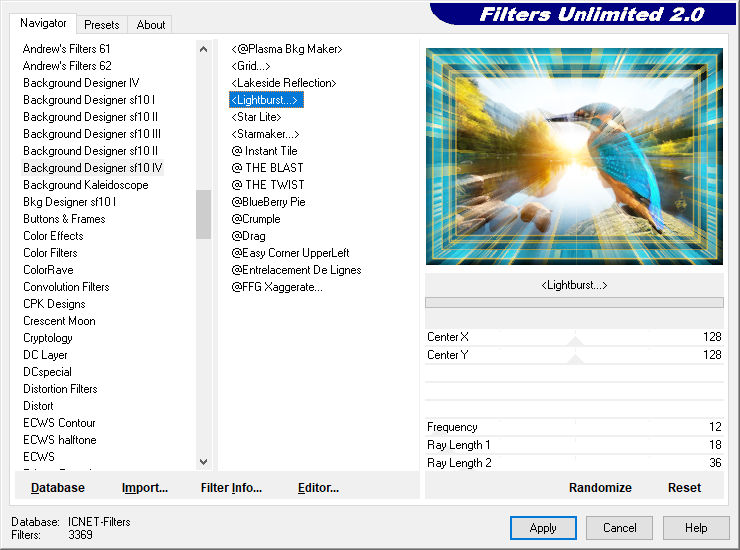Choose @FFG Xaggerate... filter
The image size is (740, 550).
(x=277, y=287)
